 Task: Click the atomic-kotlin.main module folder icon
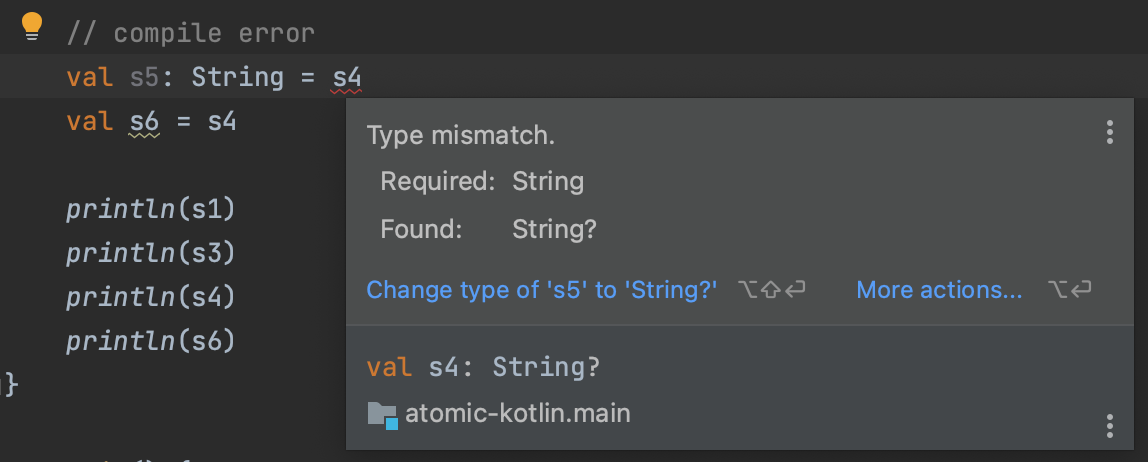point(382,414)
